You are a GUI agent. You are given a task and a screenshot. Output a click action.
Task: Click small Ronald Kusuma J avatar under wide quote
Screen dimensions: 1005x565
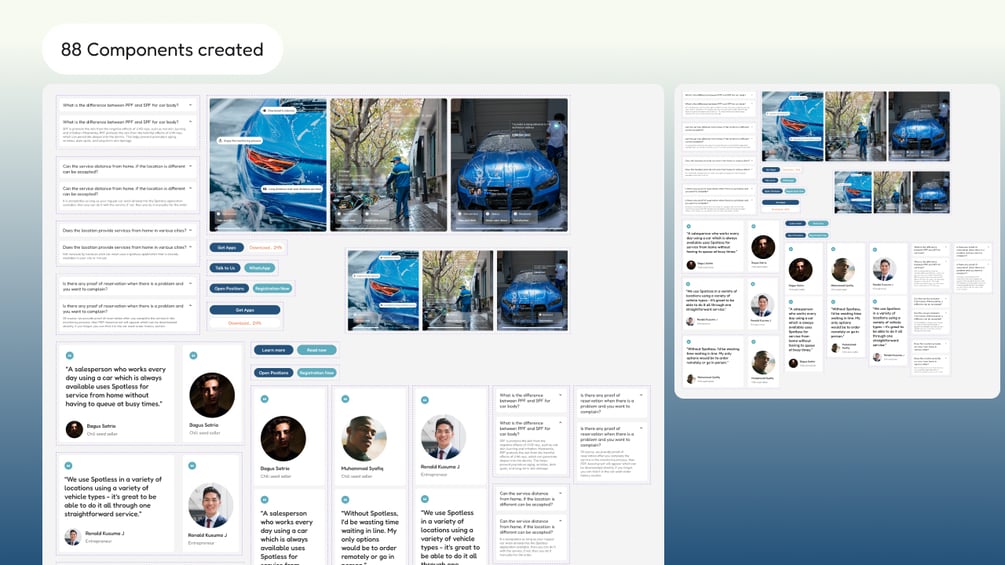[x=73, y=537]
